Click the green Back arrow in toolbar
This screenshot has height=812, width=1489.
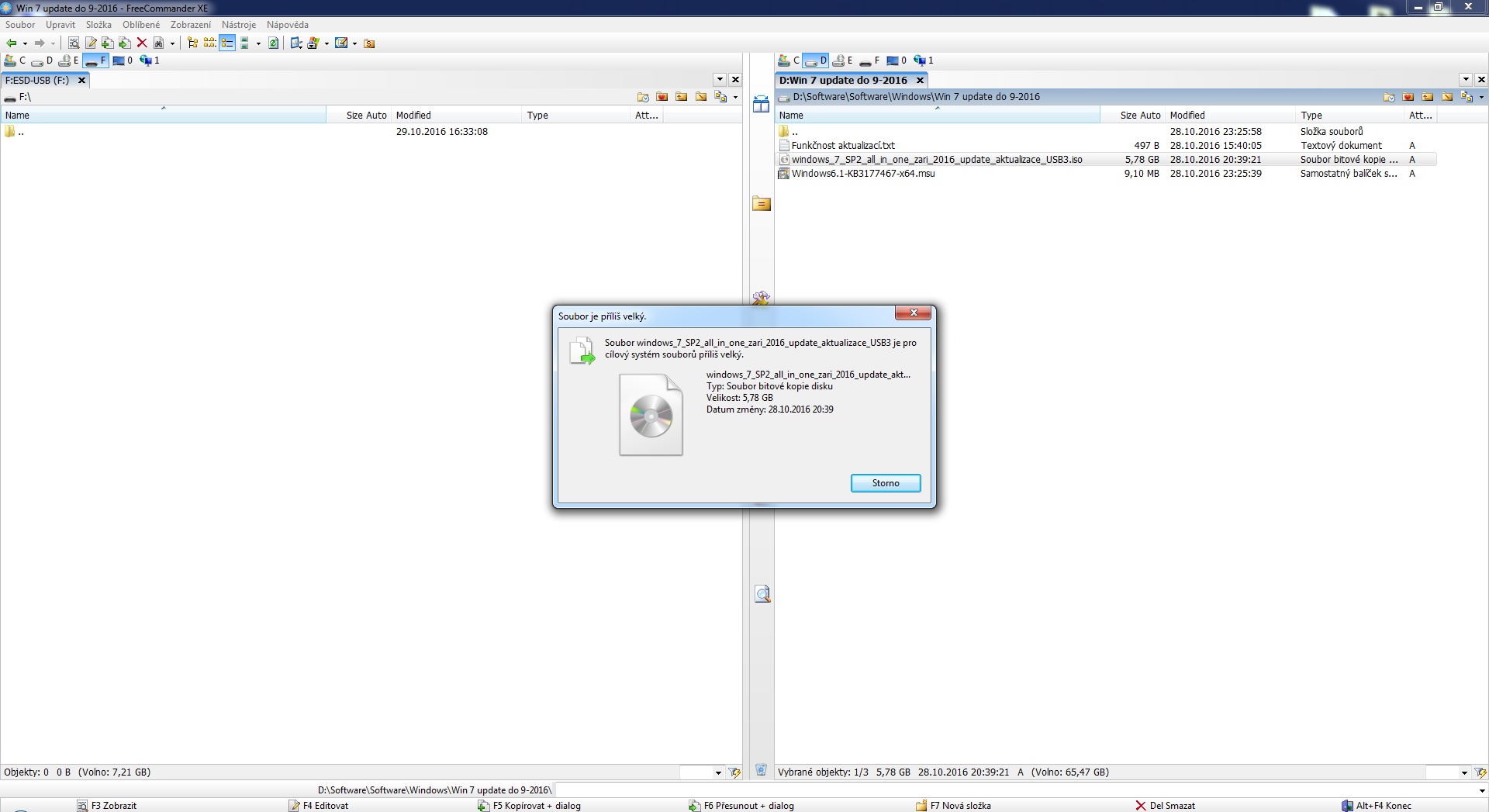(11, 43)
